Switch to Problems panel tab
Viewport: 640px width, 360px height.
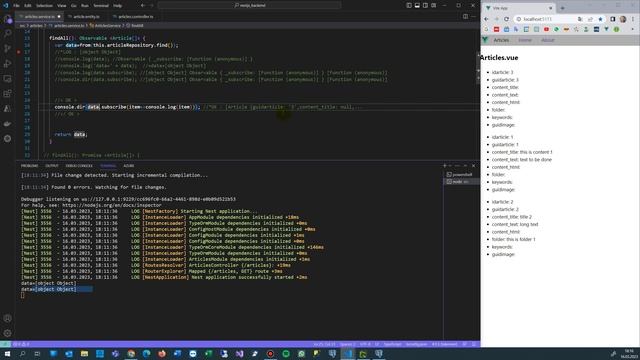tap(29, 166)
